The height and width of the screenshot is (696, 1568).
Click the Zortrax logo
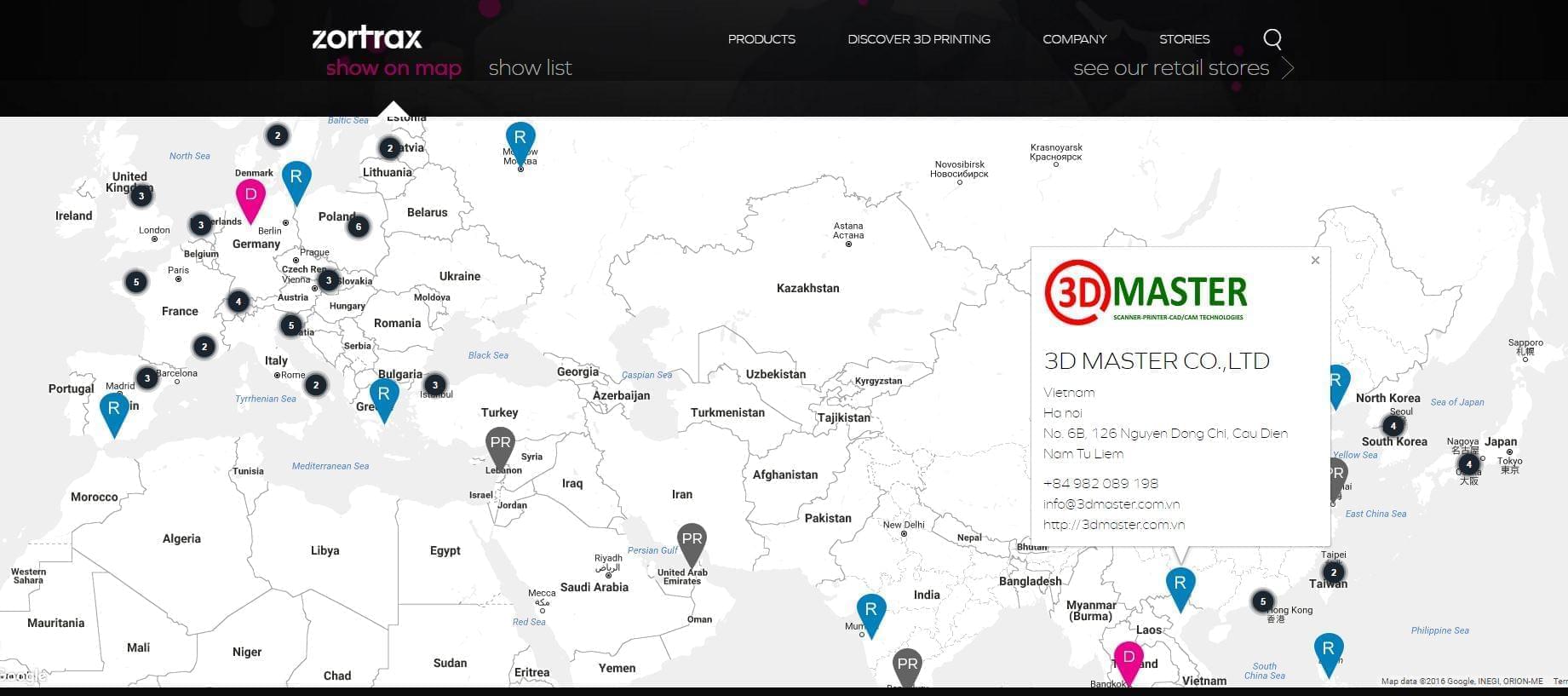(x=367, y=37)
